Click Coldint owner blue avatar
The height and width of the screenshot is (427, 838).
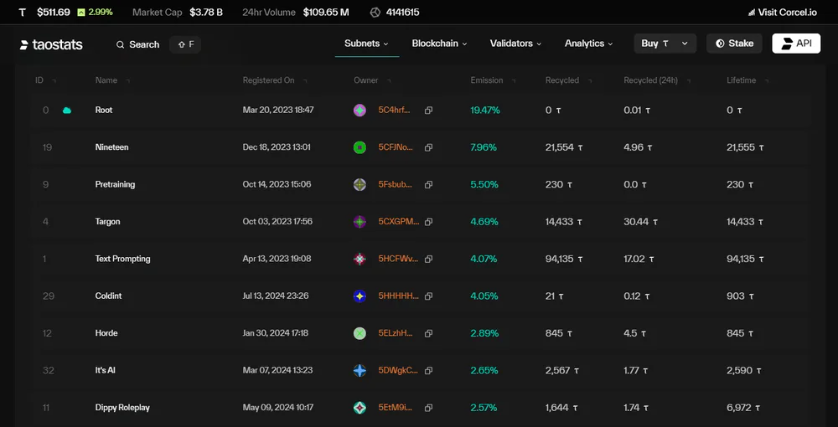[360, 296]
